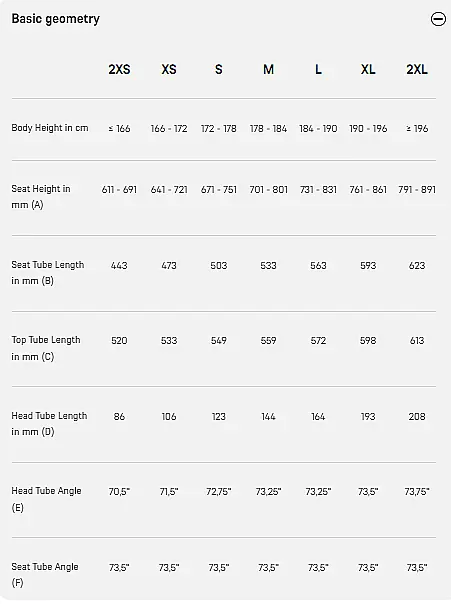Click the Head Tube Angle (E) label

[46, 499]
